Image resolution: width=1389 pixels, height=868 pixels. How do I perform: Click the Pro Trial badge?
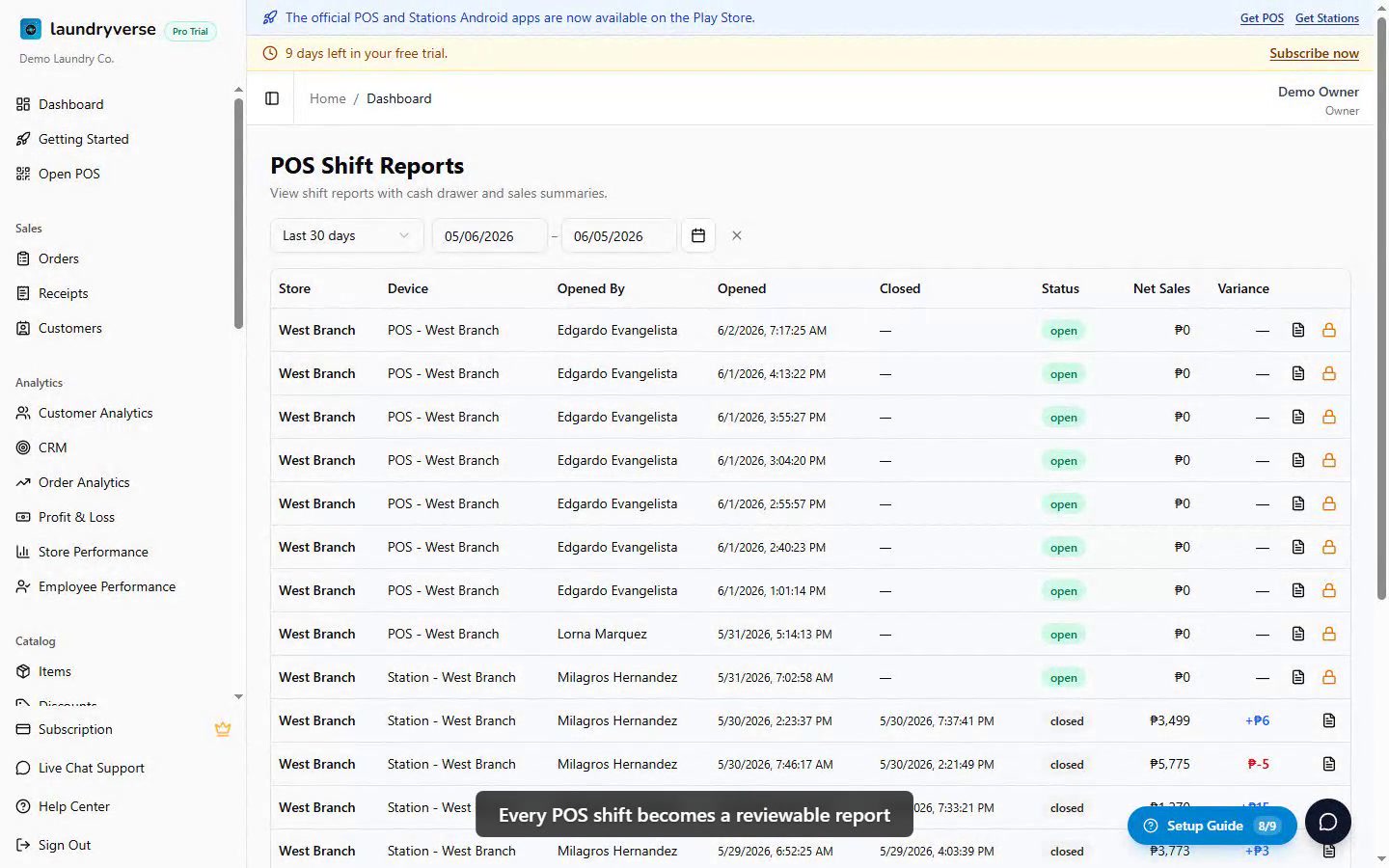coord(190,31)
